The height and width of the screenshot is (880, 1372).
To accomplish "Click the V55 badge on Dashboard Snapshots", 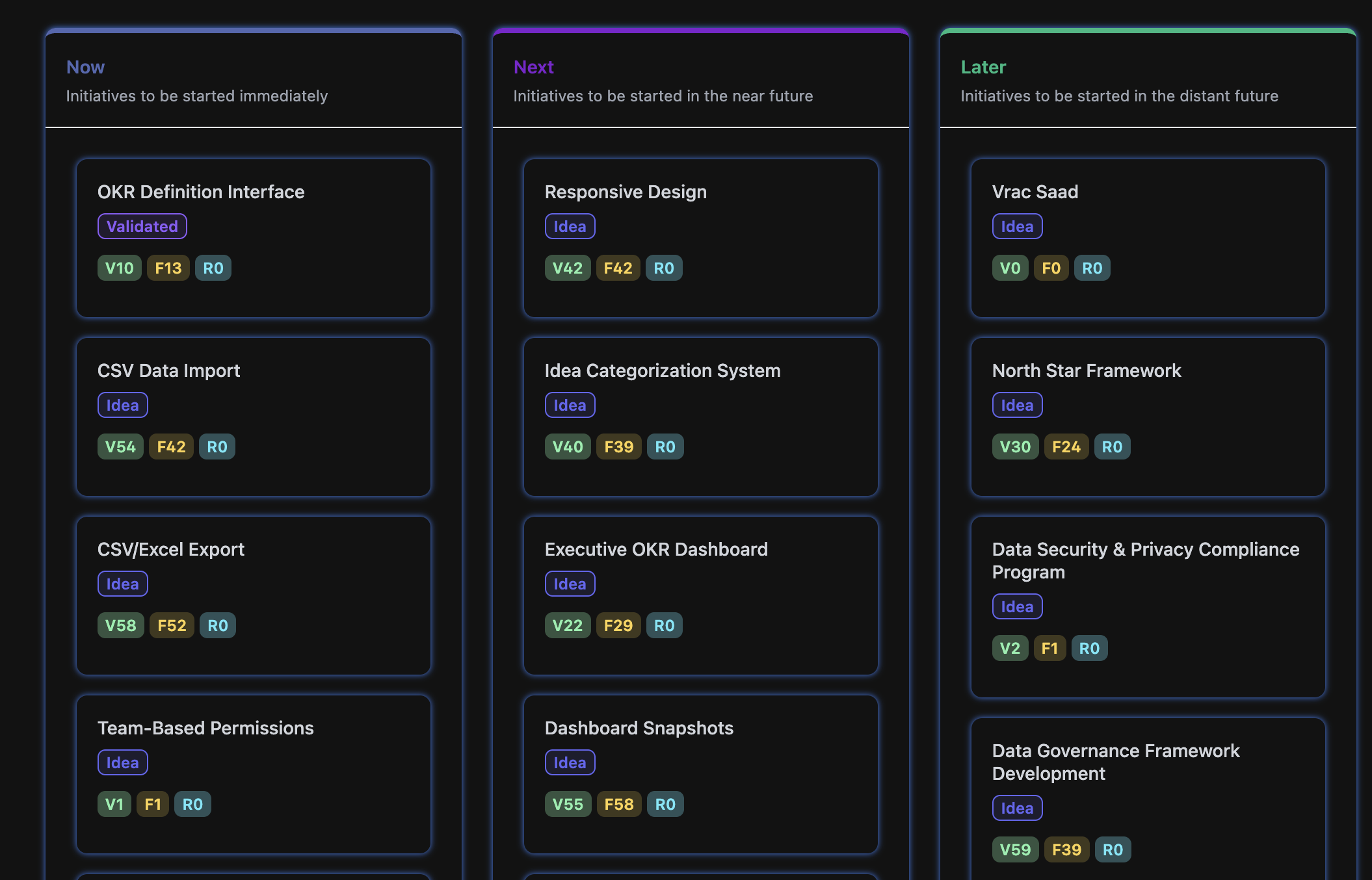I will tap(568, 805).
